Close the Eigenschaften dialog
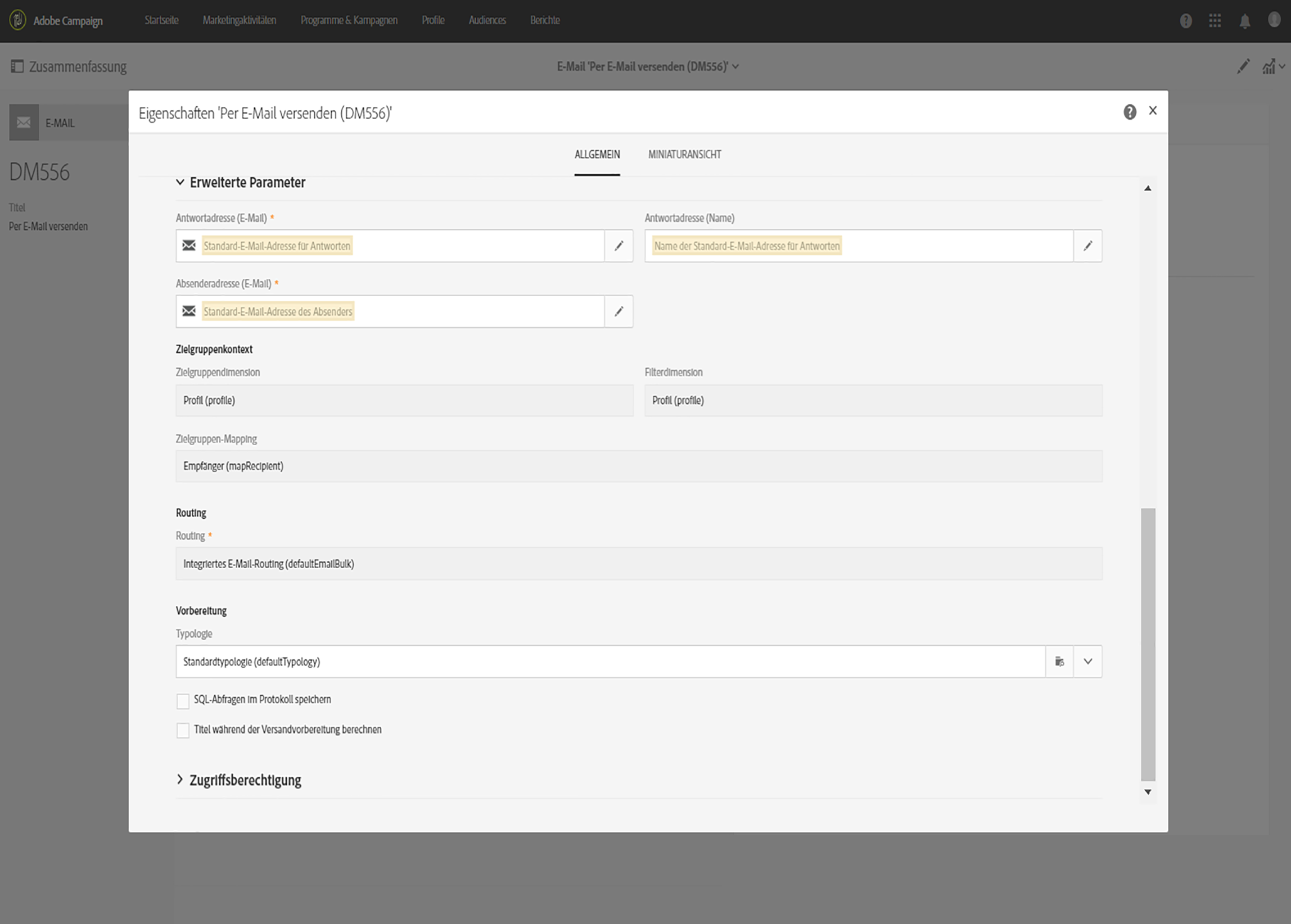The height and width of the screenshot is (924, 1291). click(x=1153, y=111)
